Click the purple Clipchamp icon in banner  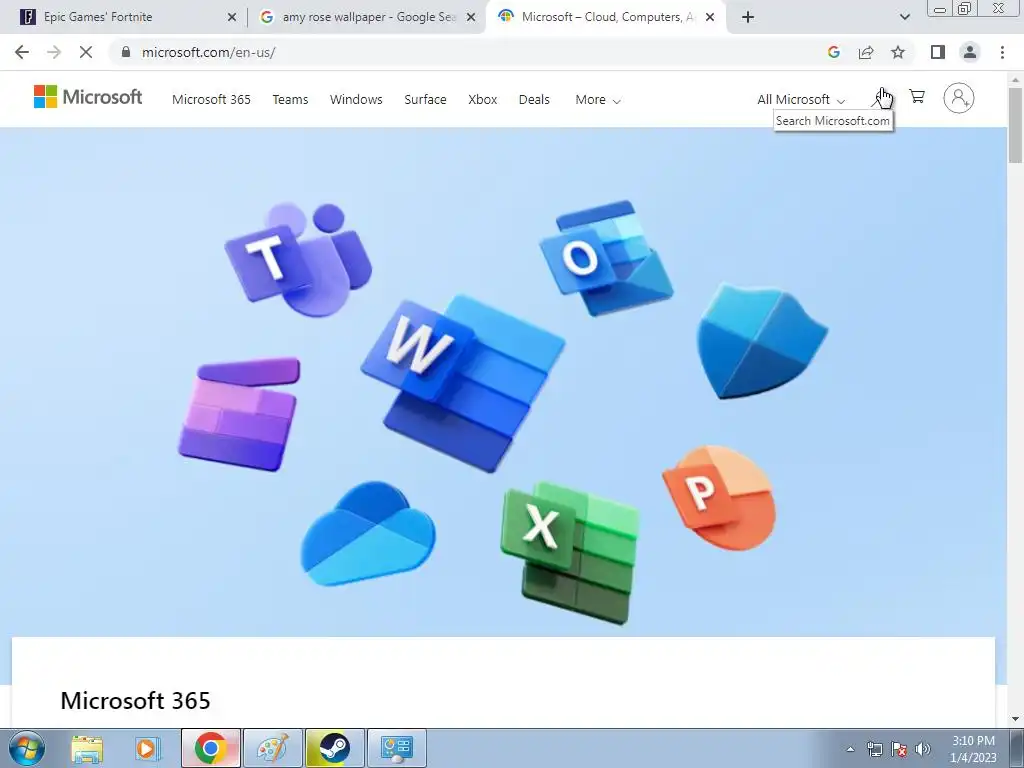(239, 414)
